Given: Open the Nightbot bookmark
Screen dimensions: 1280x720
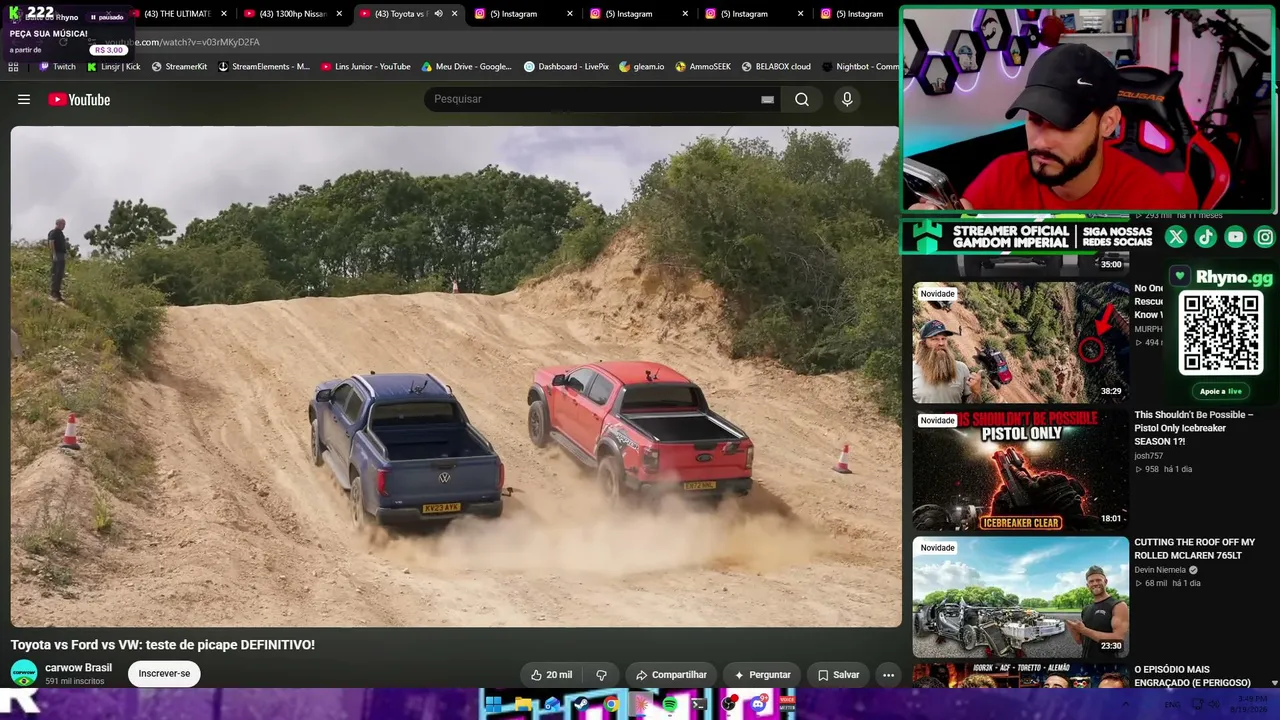Looking at the screenshot, I should coord(860,67).
